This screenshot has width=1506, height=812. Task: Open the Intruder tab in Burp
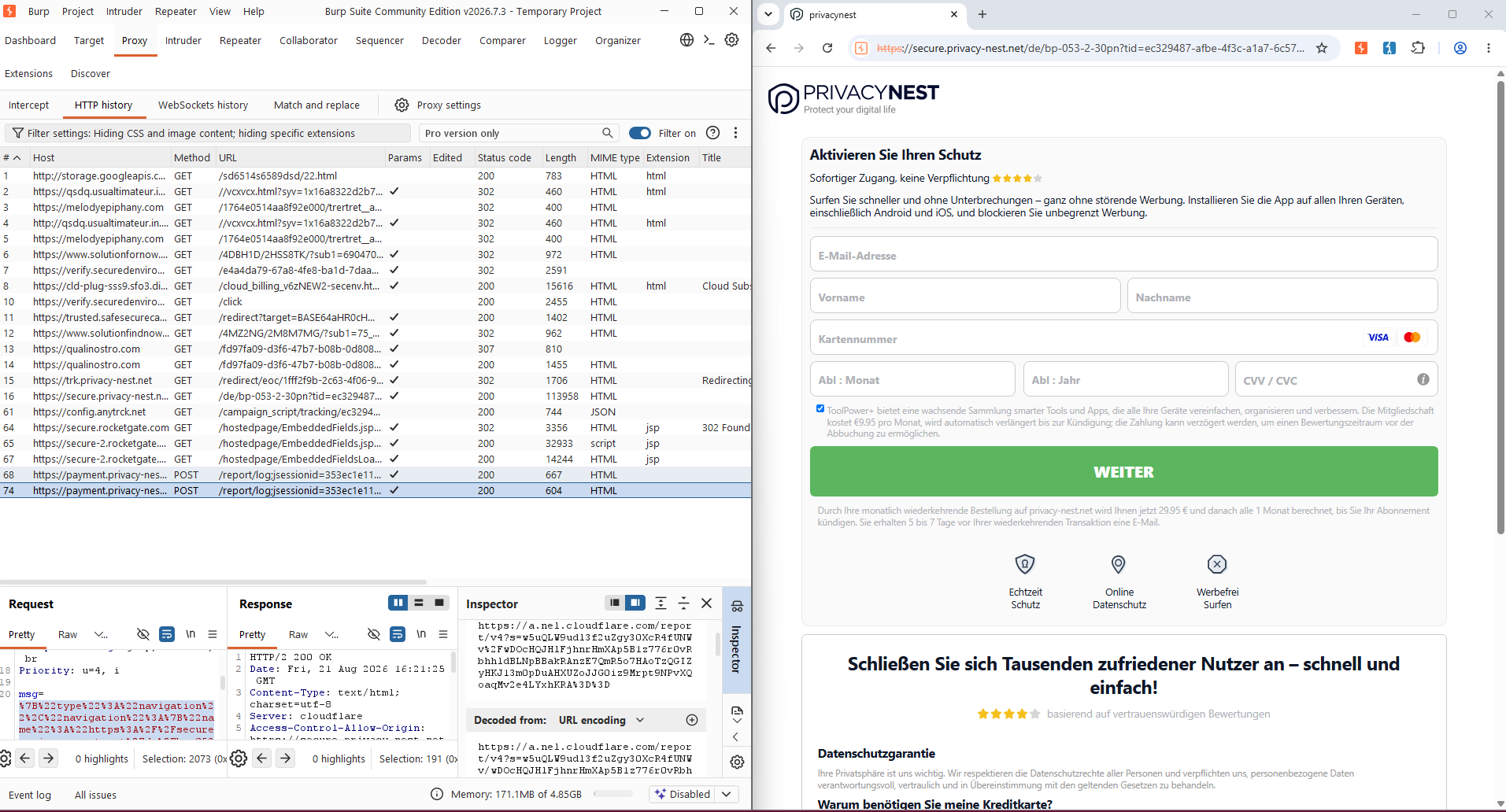[183, 40]
